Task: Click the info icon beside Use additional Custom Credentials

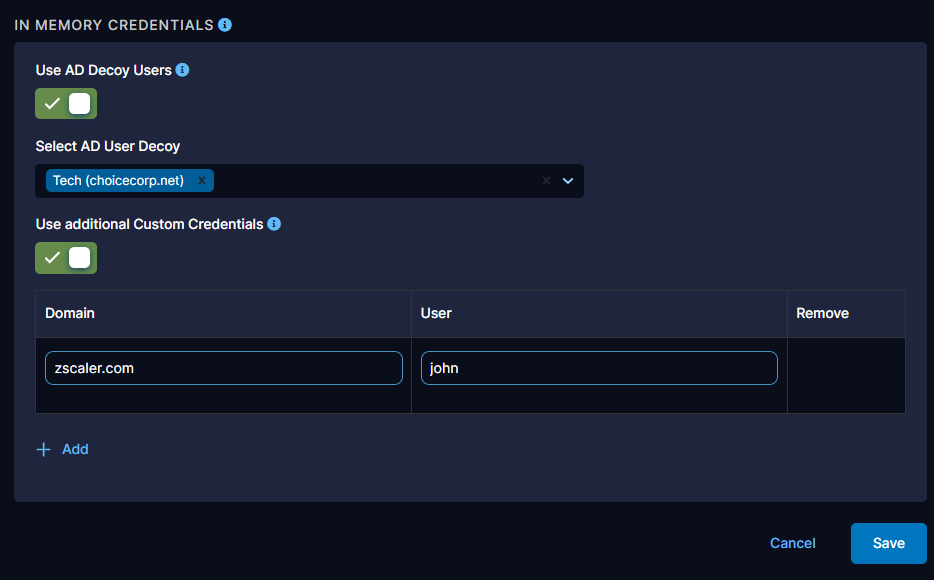Action: 274,224
